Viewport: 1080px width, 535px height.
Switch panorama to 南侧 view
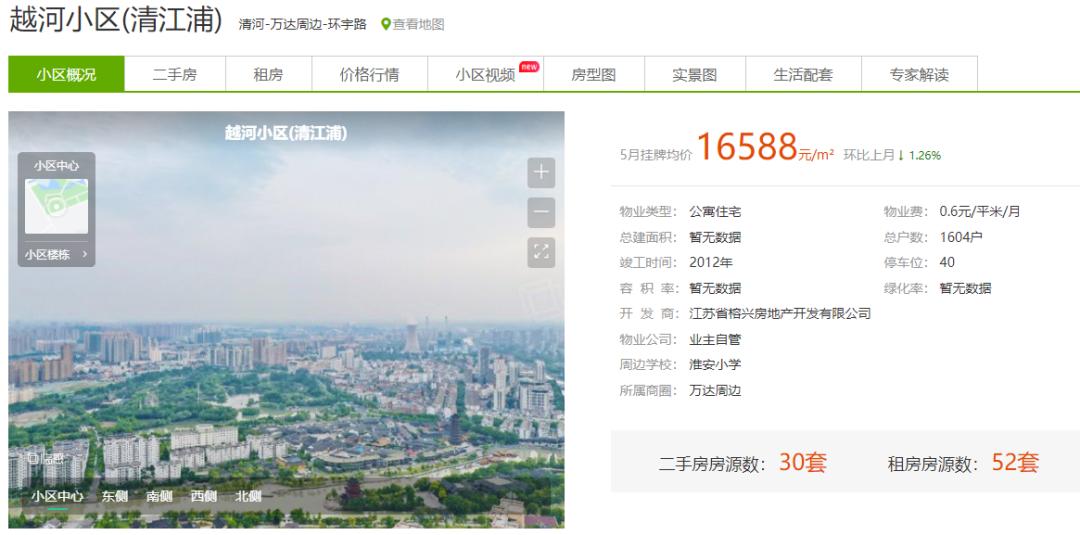pyautogui.click(x=159, y=496)
